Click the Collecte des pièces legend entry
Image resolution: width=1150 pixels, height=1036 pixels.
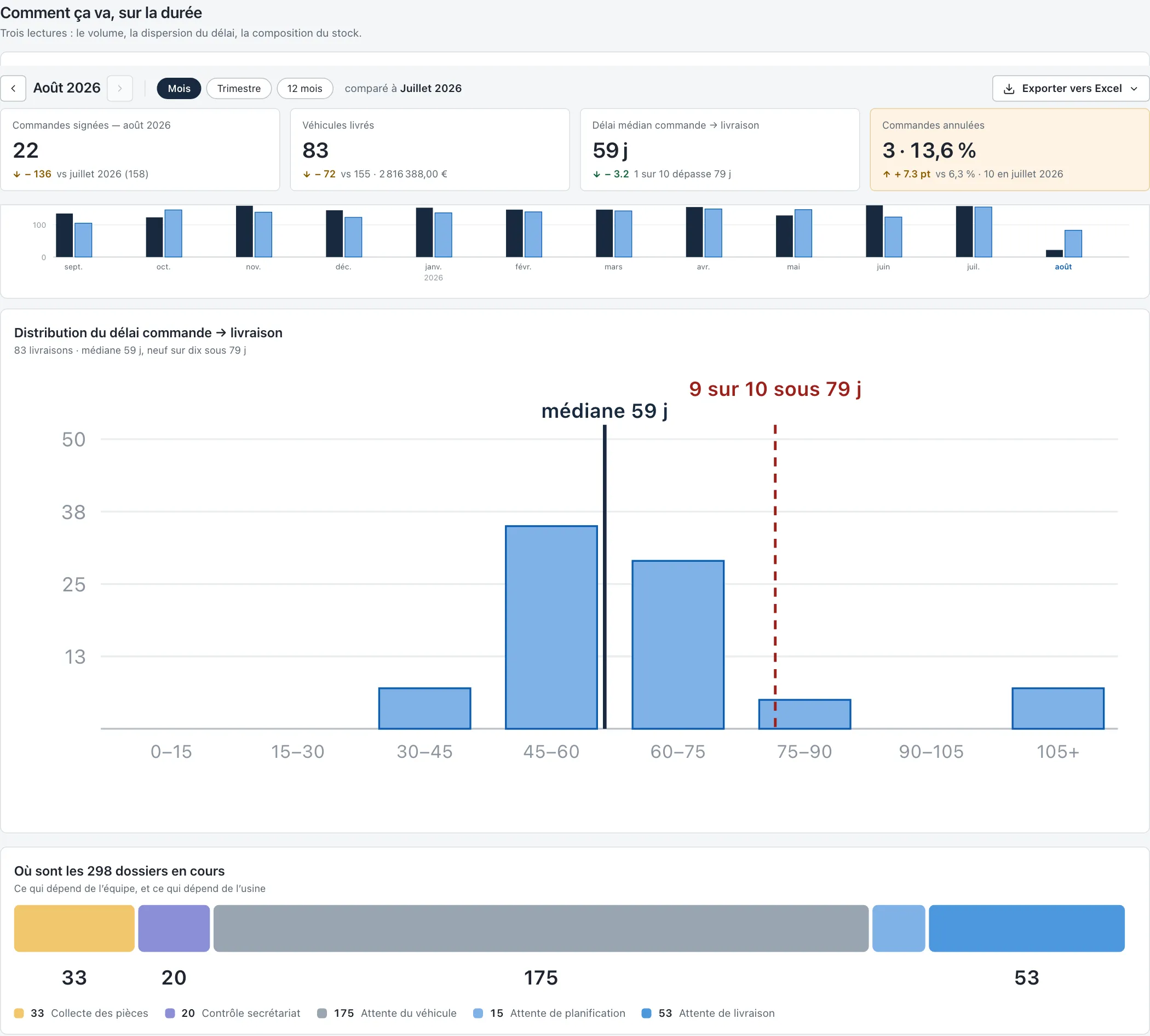click(82, 1013)
